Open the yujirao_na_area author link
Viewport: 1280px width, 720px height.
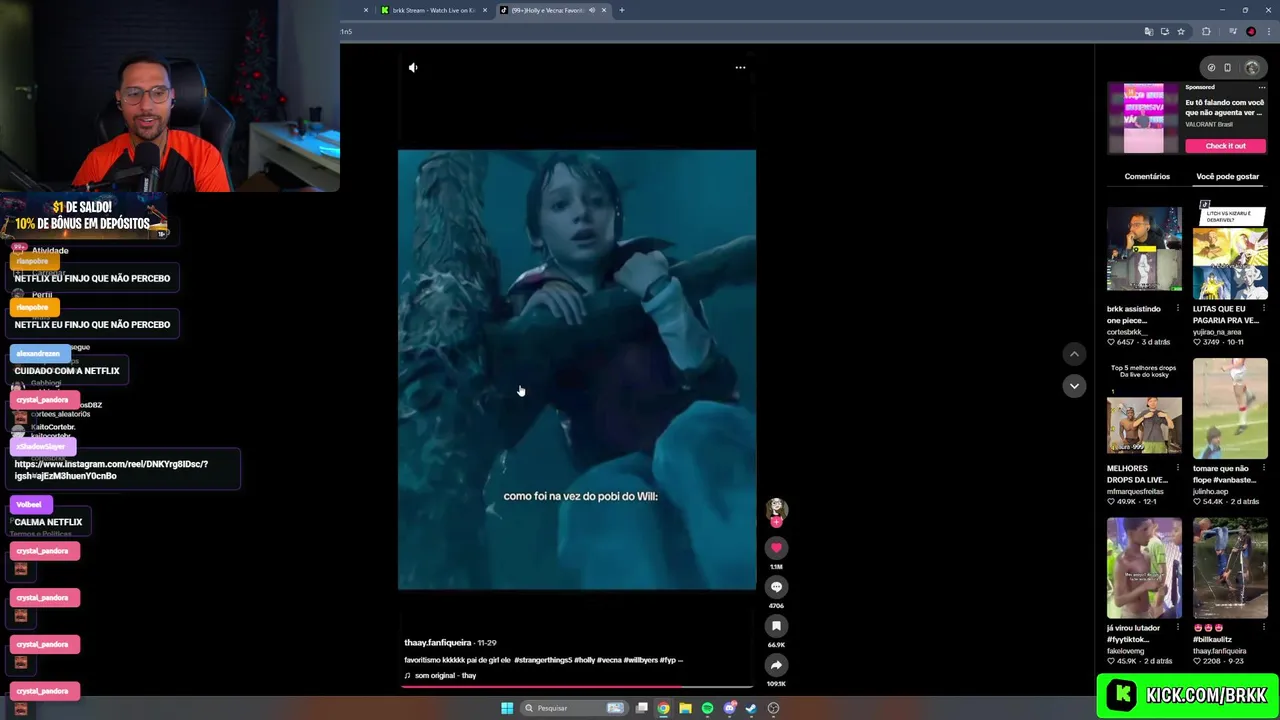pyautogui.click(x=1217, y=332)
